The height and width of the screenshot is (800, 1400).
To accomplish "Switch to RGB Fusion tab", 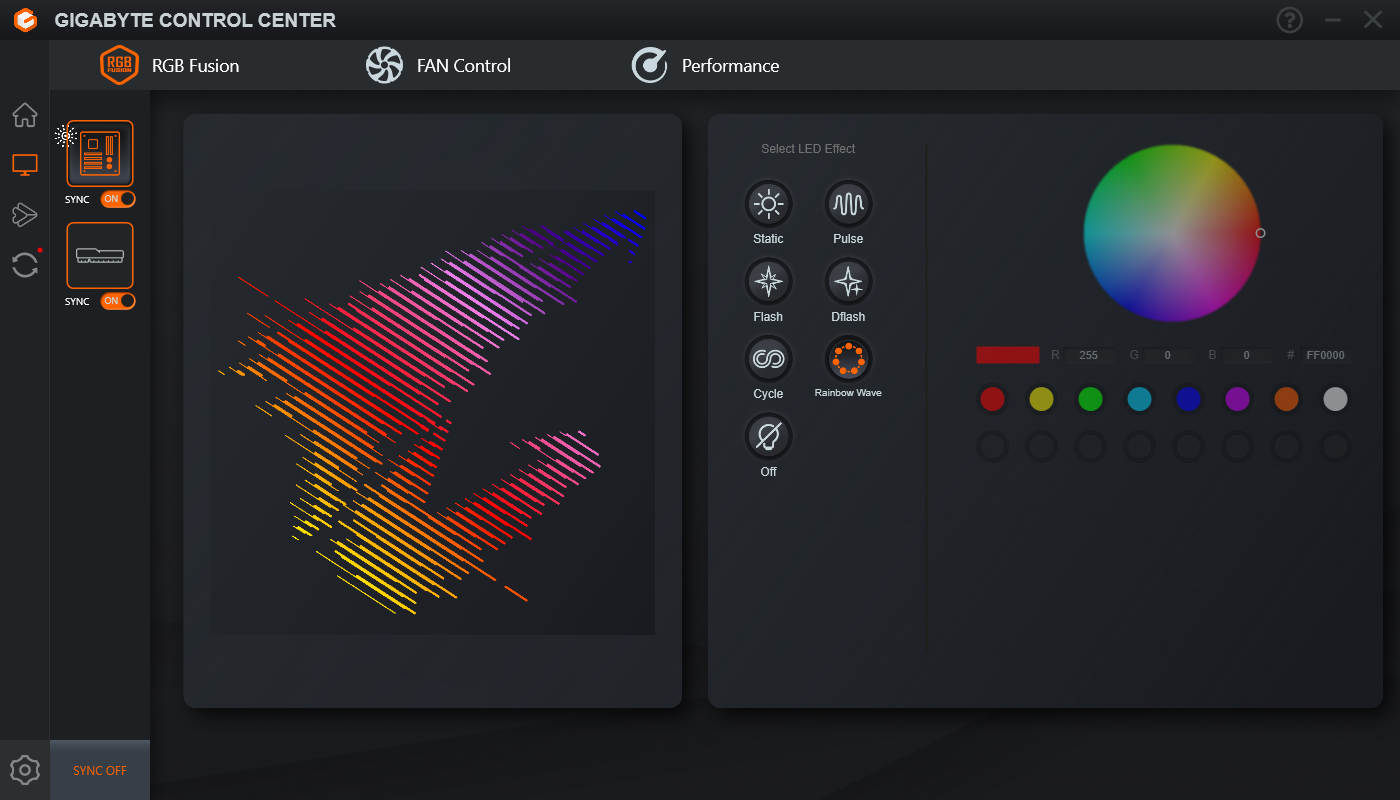I will click(170, 66).
